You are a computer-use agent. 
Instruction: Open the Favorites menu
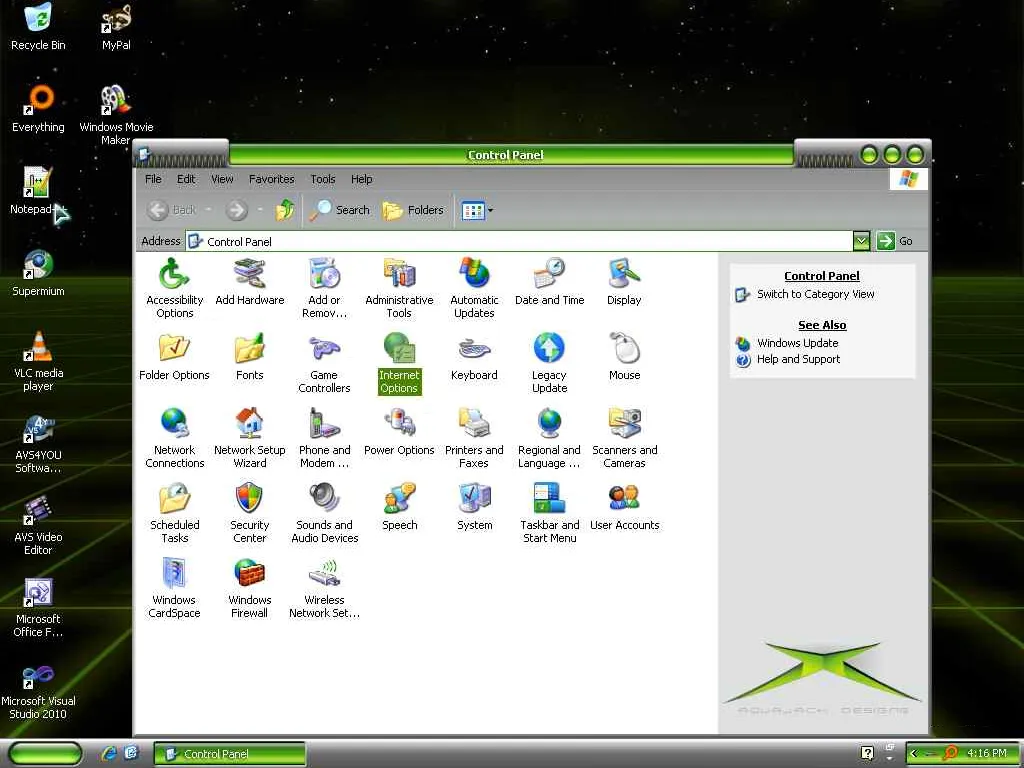click(272, 179)
